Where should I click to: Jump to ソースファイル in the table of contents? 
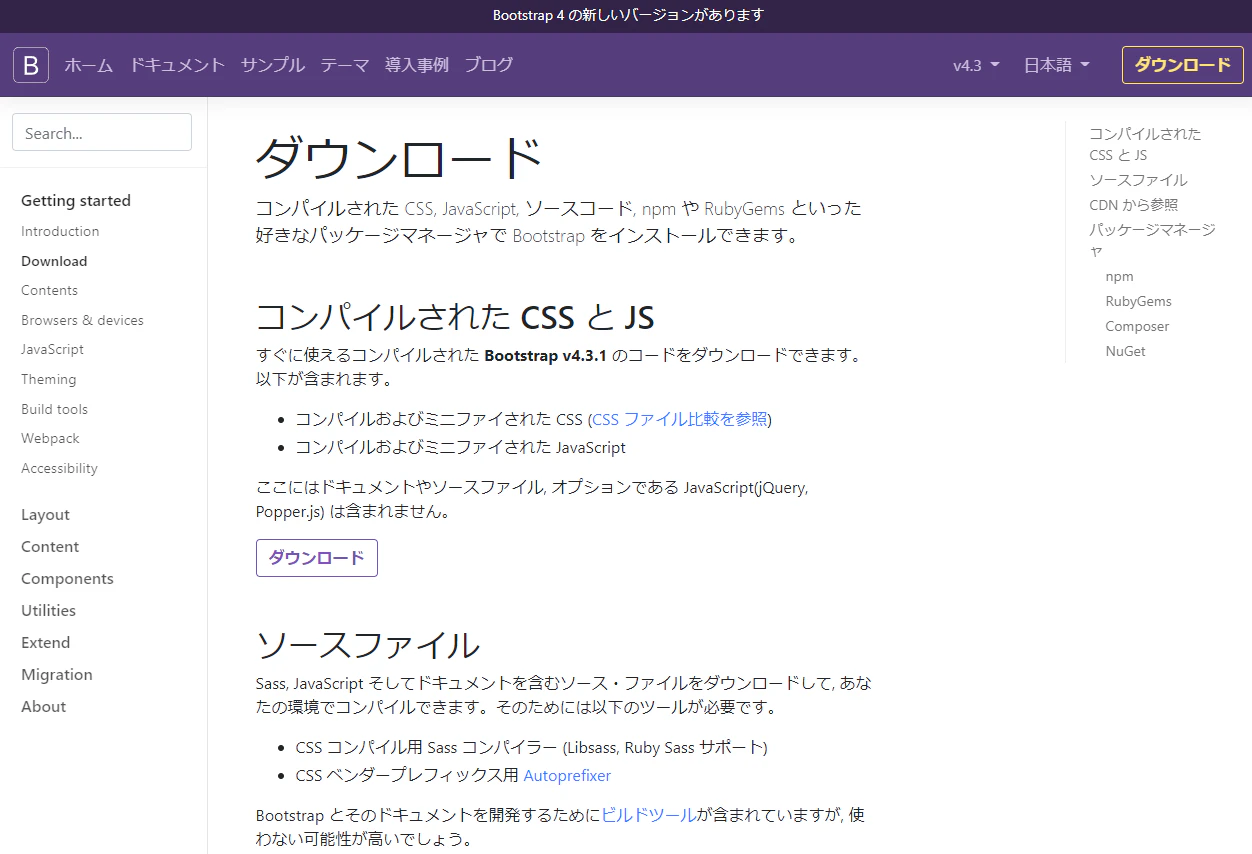point(1138,180)
